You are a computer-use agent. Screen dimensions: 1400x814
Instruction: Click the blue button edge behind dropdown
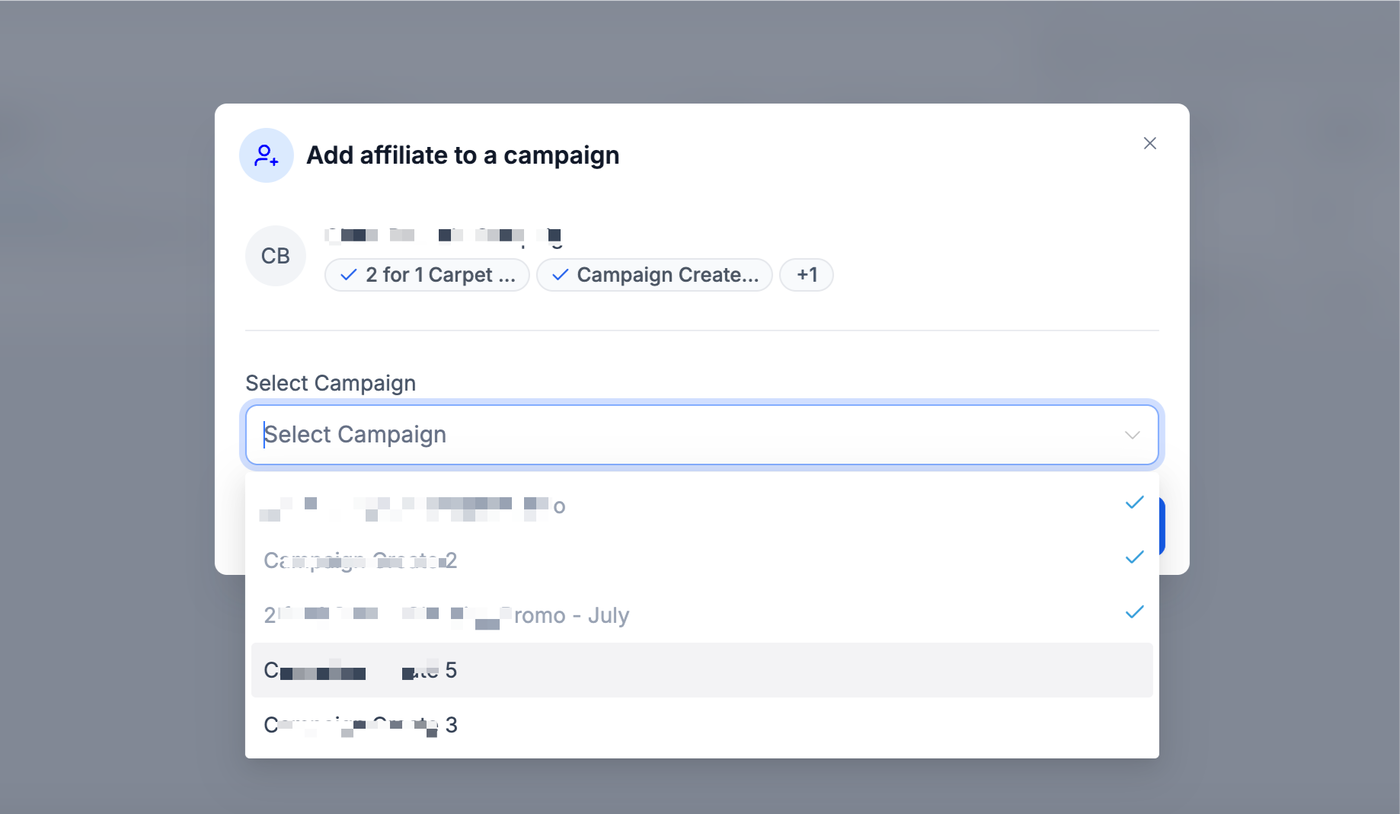(x=1162, y=527)
